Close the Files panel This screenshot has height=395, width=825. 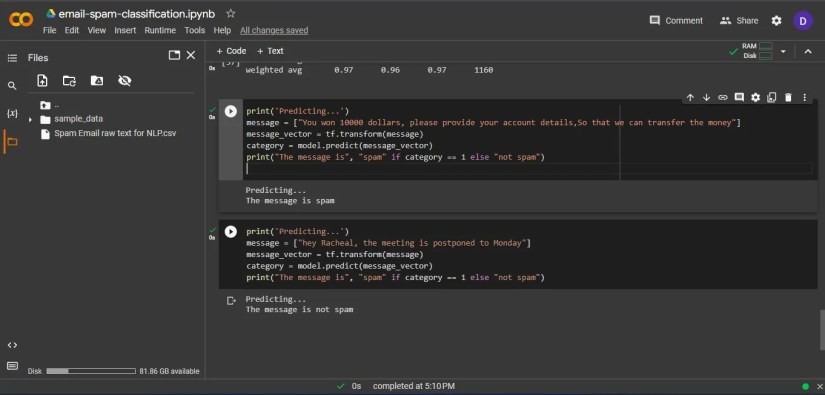191,55
